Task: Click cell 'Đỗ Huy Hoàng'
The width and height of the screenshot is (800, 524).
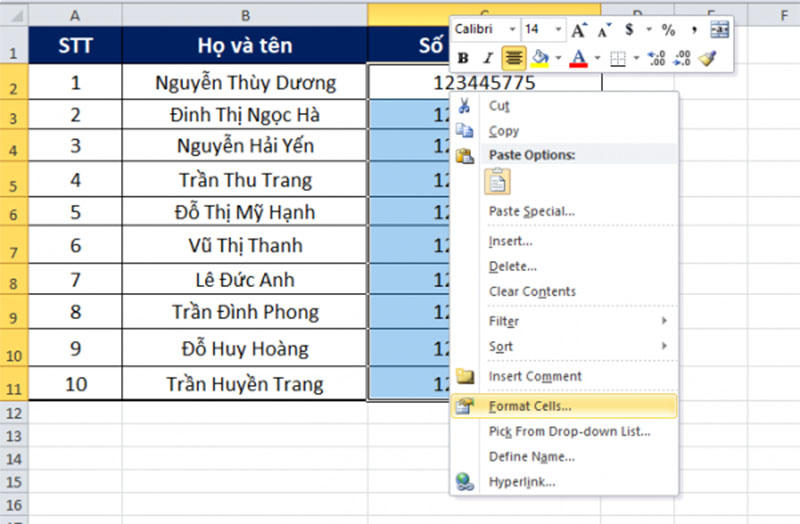Action: 245,348
